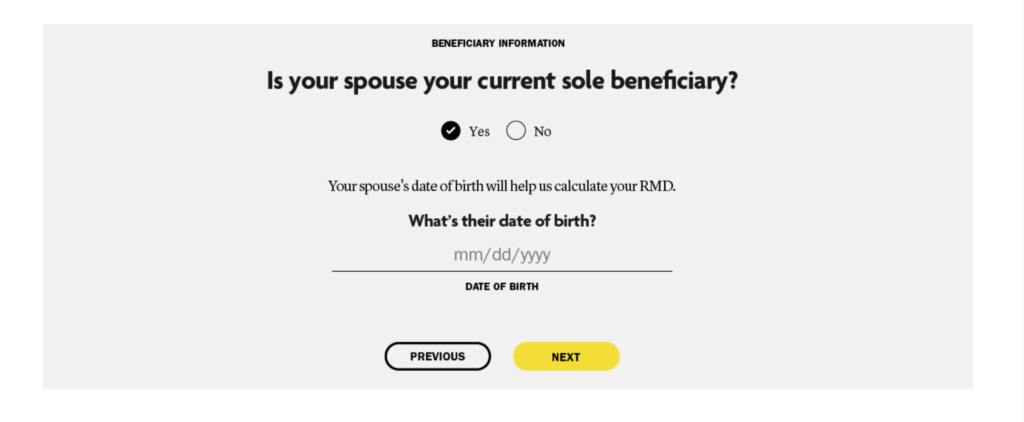The width and height of the screenshot is (1024, 422).
Task: Click the black checkmark circle icon
Action: (451, 131)
